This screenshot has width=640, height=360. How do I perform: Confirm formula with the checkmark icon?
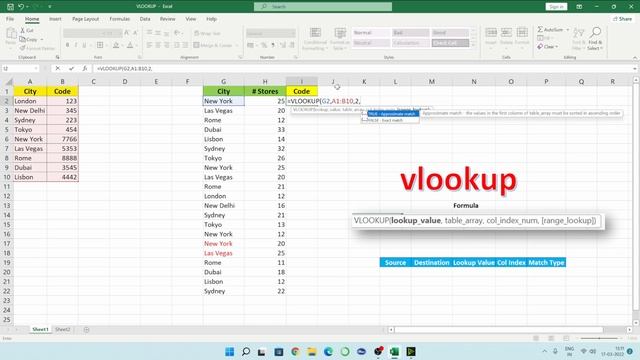71,69
